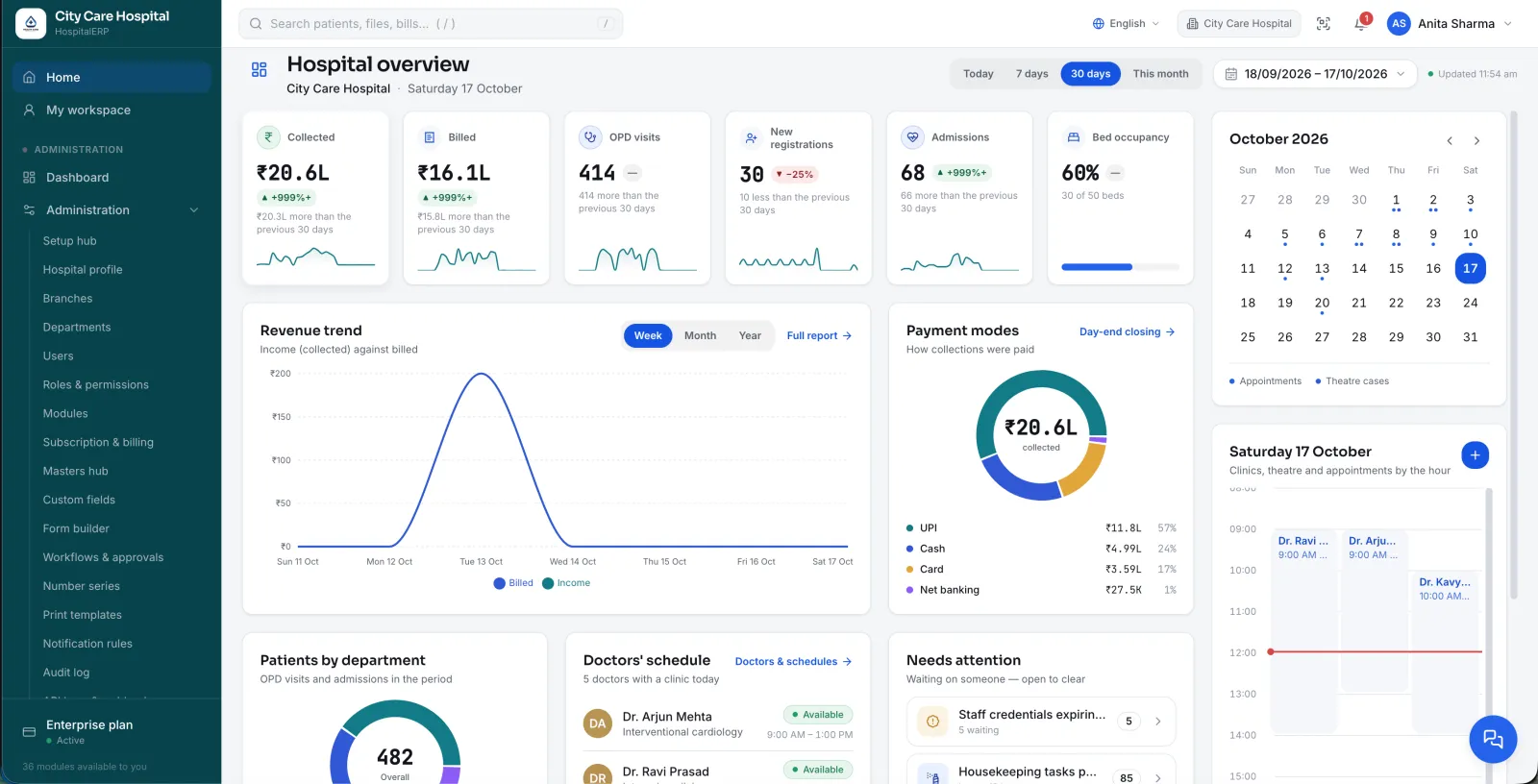Click the Billed document icon
This screenshot has height=784, width=1538.
coord(430,137)
